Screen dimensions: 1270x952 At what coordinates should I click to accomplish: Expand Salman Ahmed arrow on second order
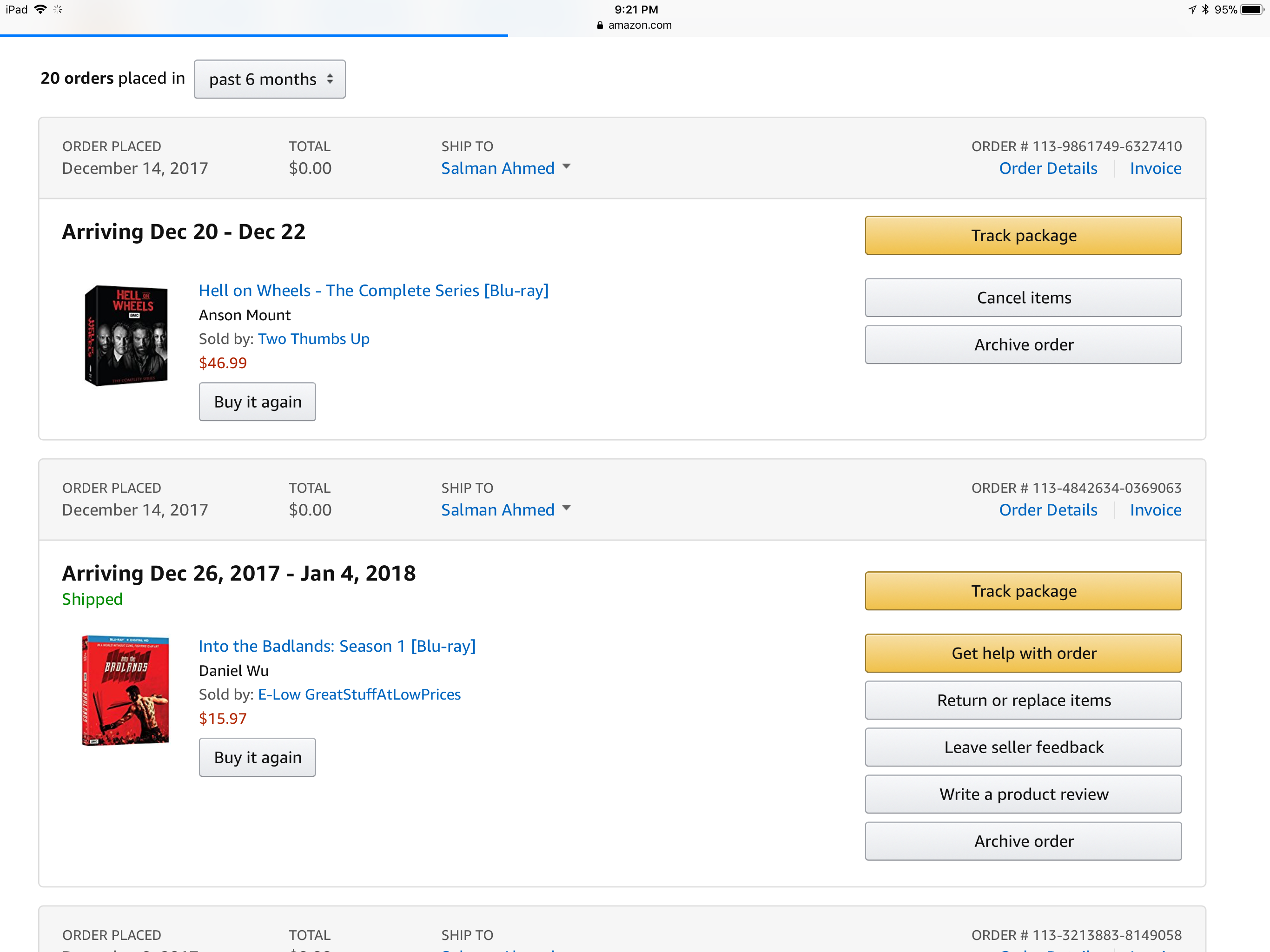[566, 508]
